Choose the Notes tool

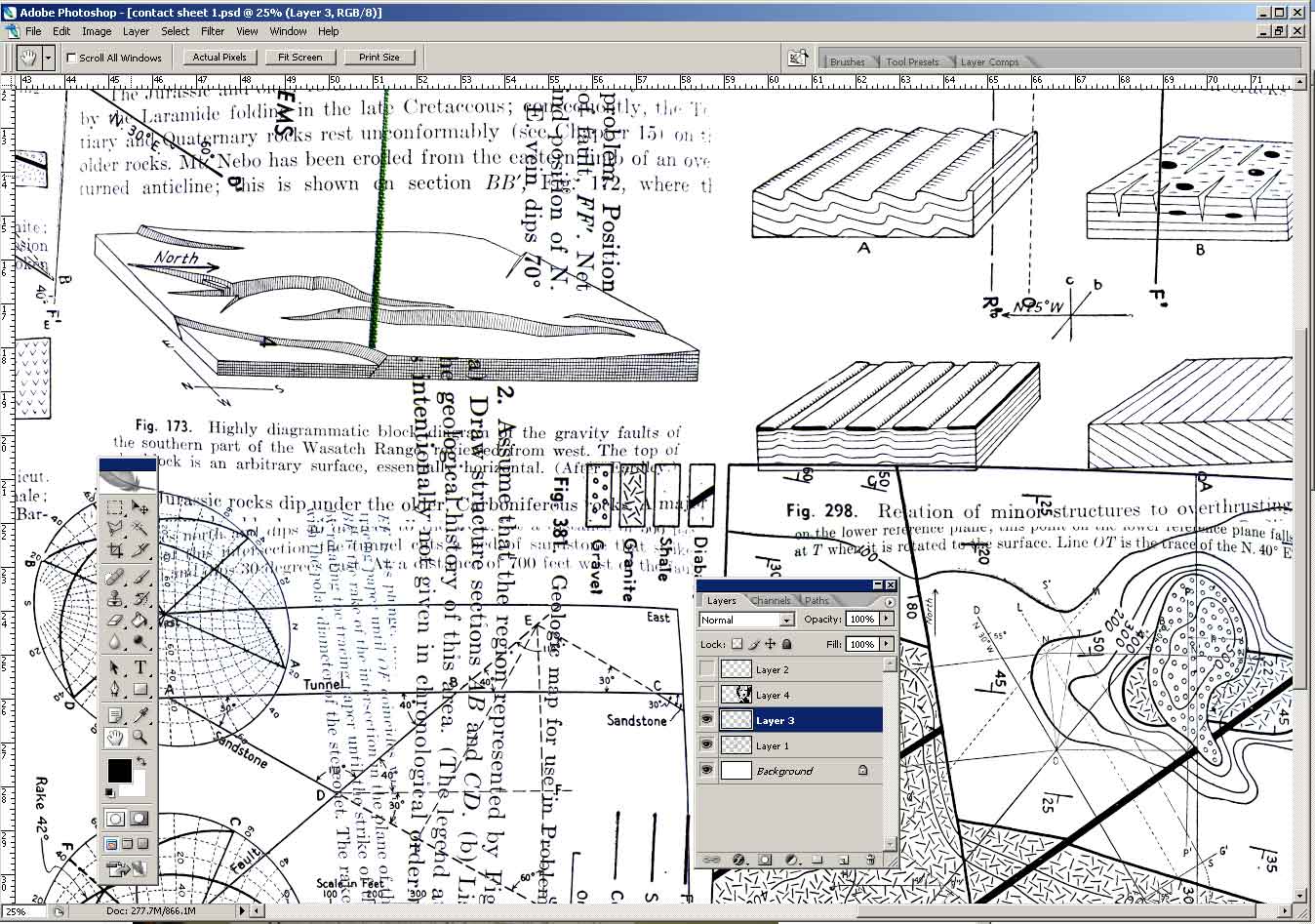pos(115,715)
